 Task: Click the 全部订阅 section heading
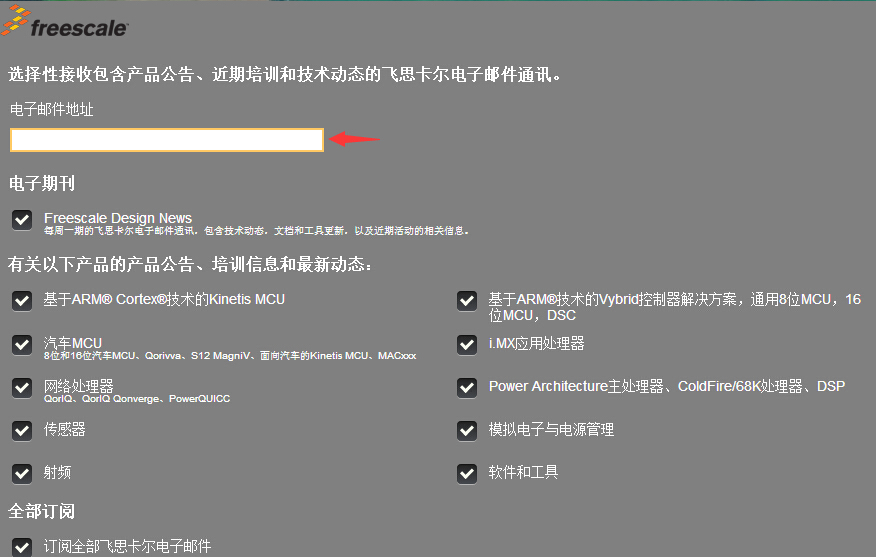point(42,511)
